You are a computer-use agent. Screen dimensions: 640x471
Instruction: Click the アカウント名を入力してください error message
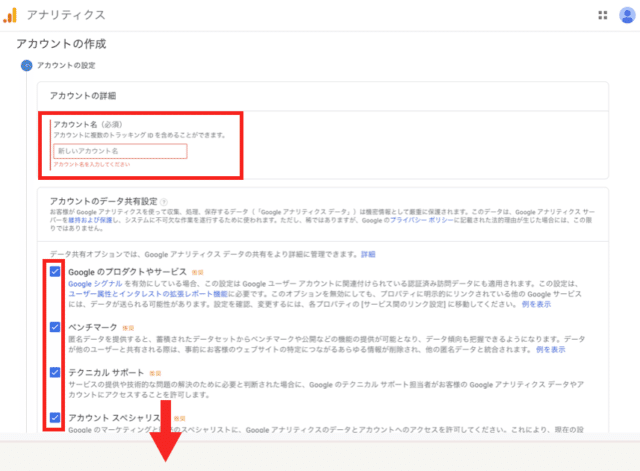click(x=92, y=164)
